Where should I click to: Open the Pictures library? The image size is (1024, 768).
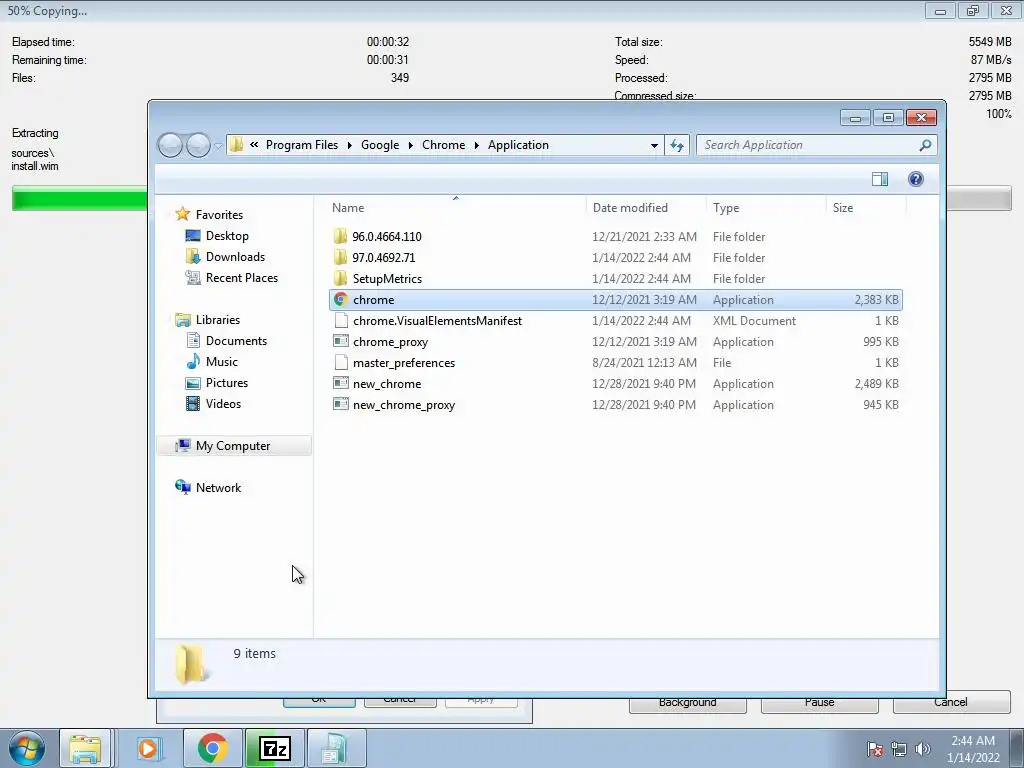pyautogui.click(x=227, y=383)
